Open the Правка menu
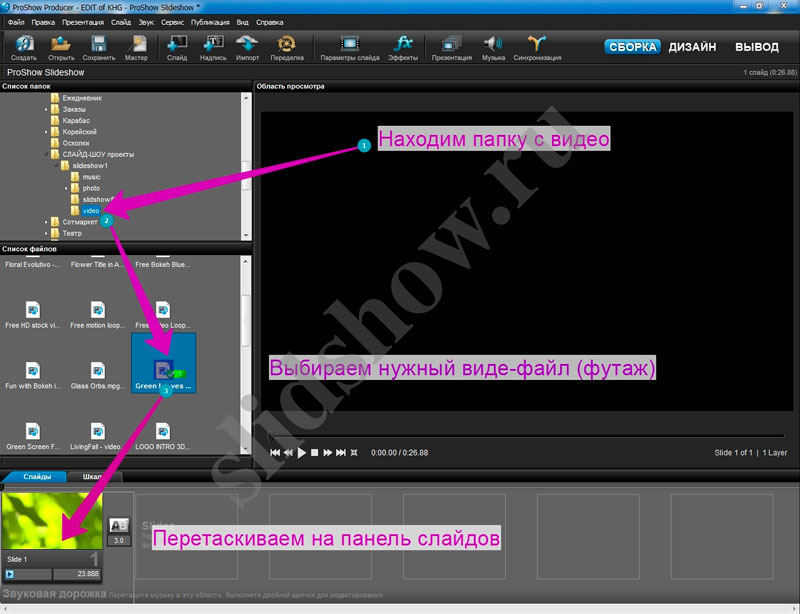The image size is (800, 614). point(43,22)
